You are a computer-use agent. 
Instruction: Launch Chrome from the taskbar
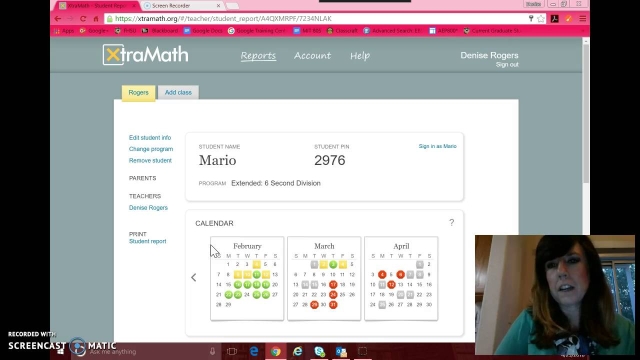pos(276,351)
